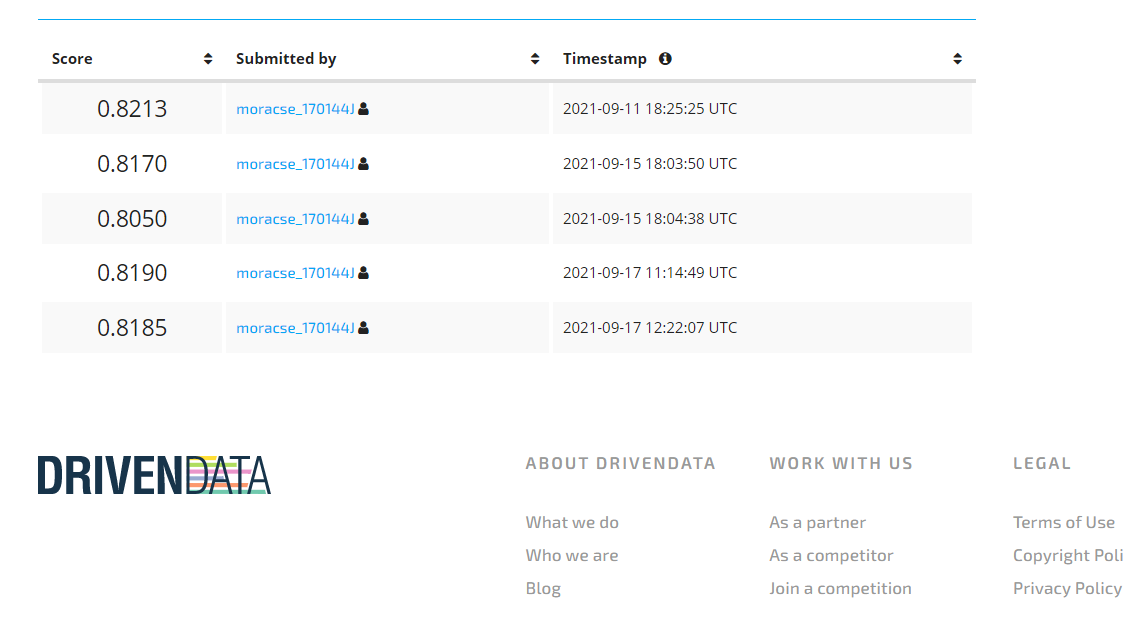Image resolution: width=1124 pixels, height=632 pixels.
Task: Click the DrivenData logo
Action: point(154,475)
